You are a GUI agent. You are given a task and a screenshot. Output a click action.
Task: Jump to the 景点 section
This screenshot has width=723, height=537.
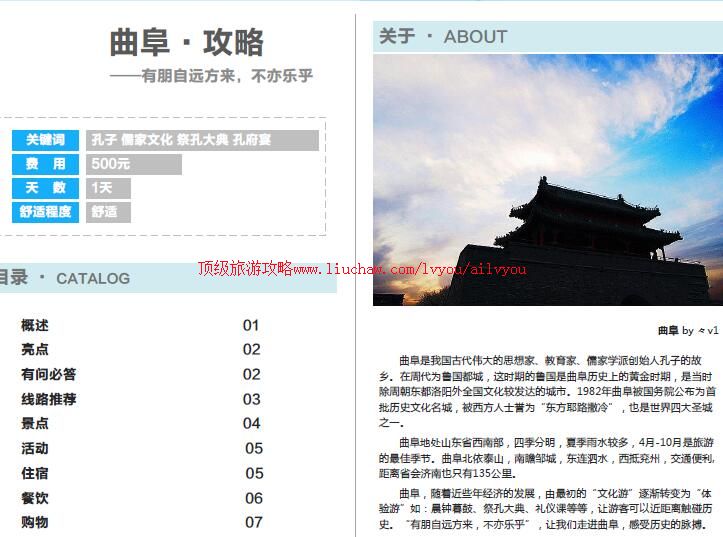tap(35, 423)
